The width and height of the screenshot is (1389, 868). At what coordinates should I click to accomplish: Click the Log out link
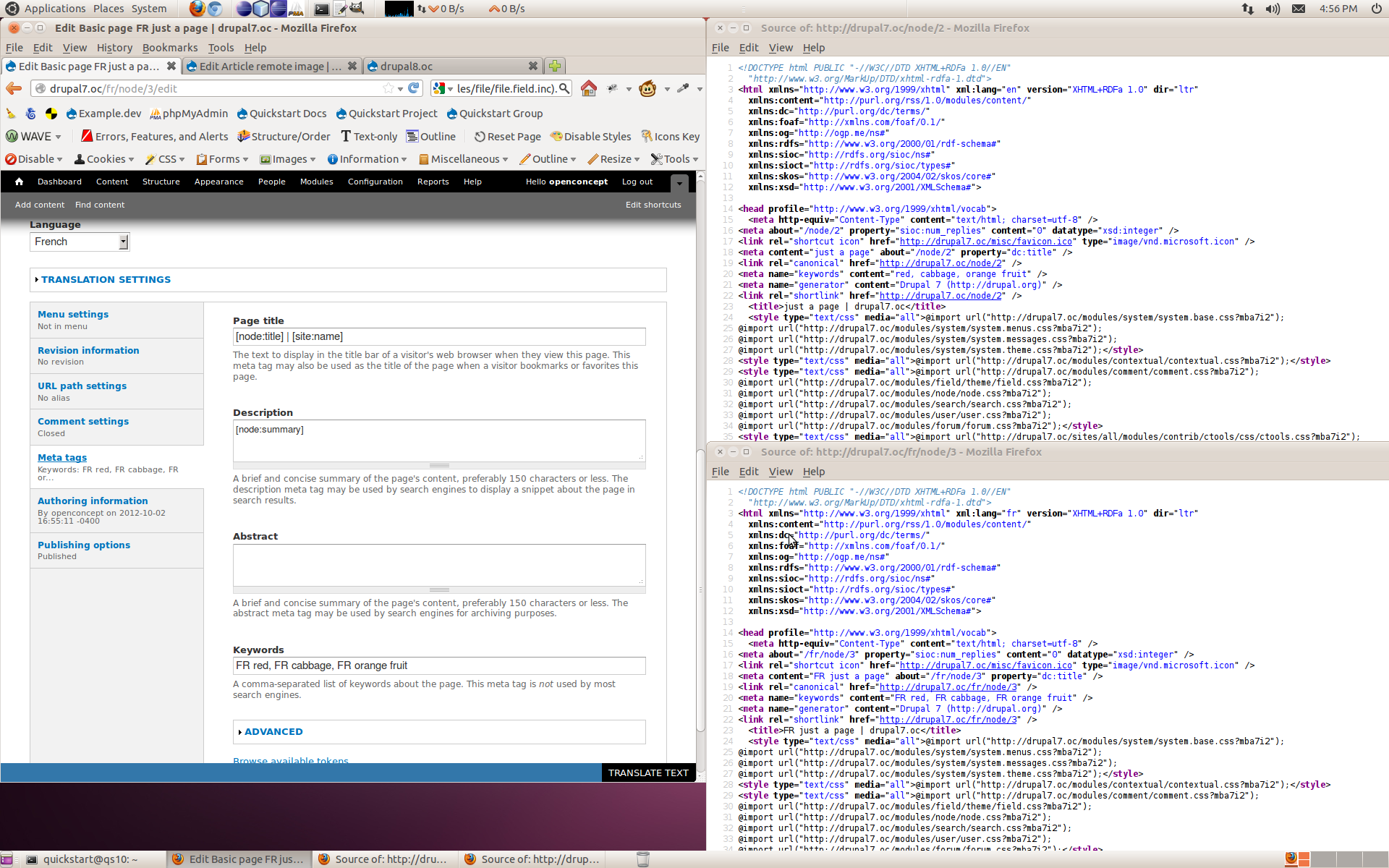[x=637, y=182]
